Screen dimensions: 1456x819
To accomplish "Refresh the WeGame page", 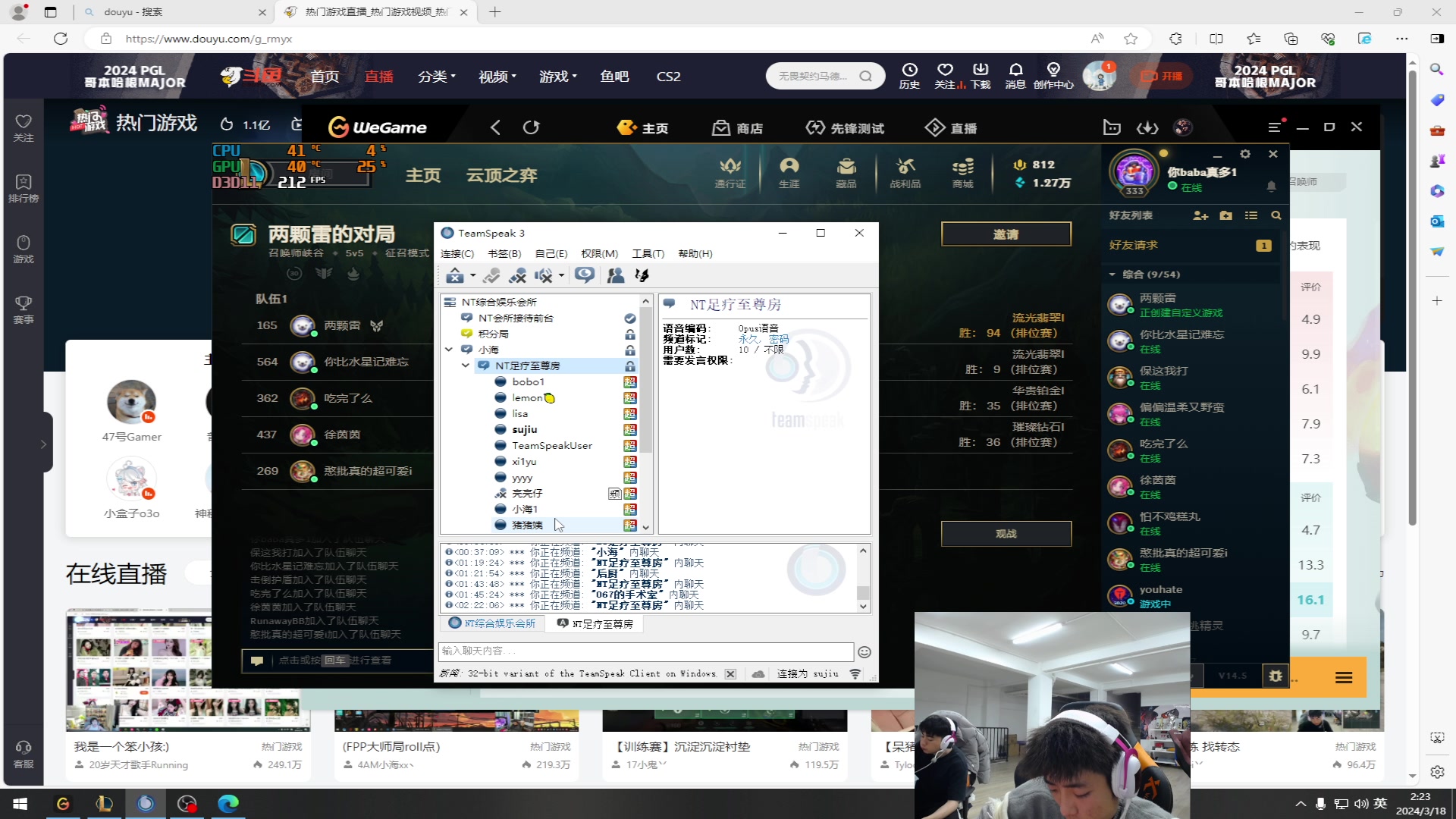I will tap(531, 127).
